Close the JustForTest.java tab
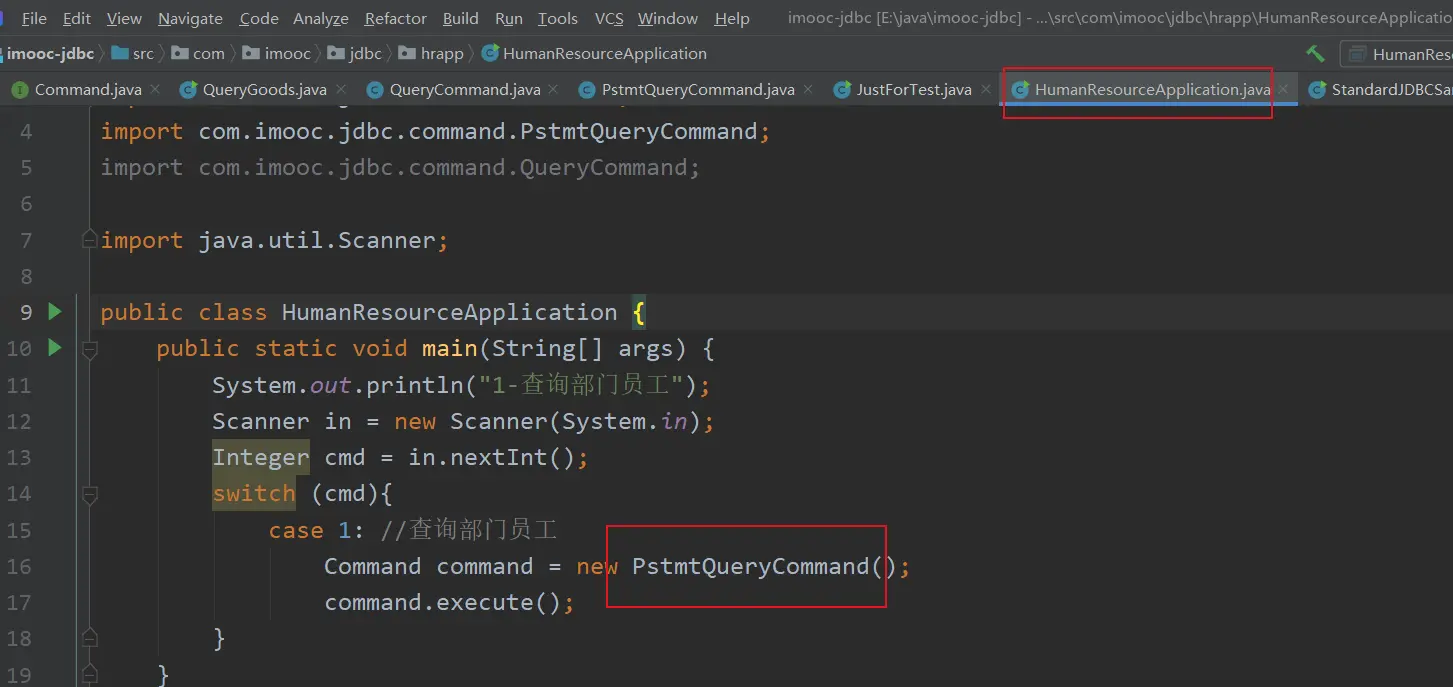 pos(985,90)
